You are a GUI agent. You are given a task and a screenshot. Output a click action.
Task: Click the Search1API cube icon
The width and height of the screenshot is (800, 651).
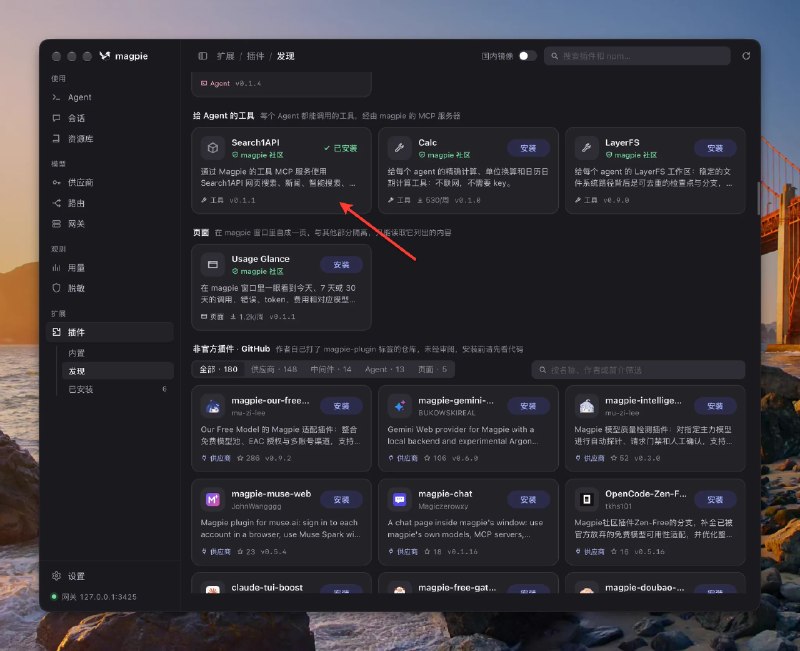[213, 148]
